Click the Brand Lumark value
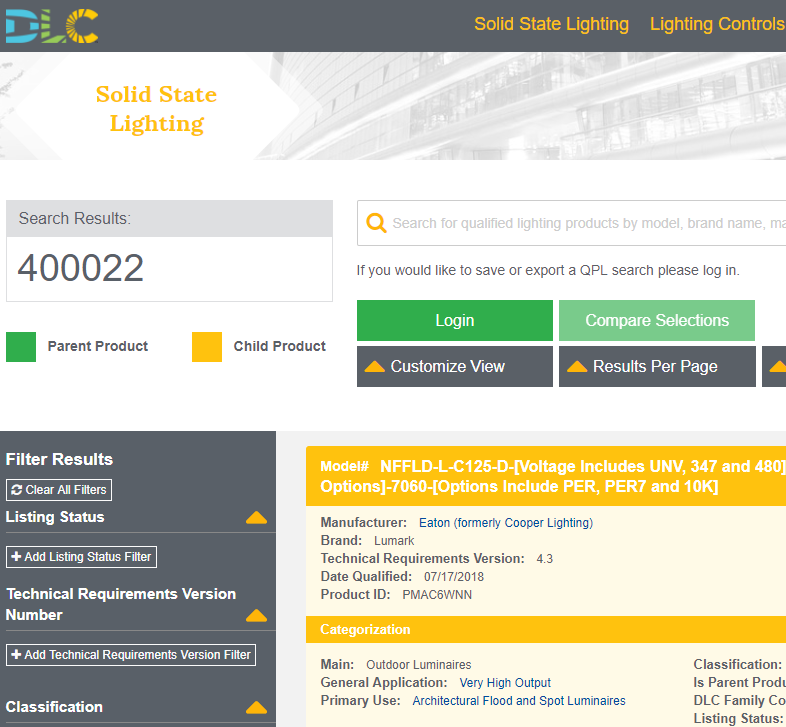This screenshot has height=727, width=786. tap(394, 541)
